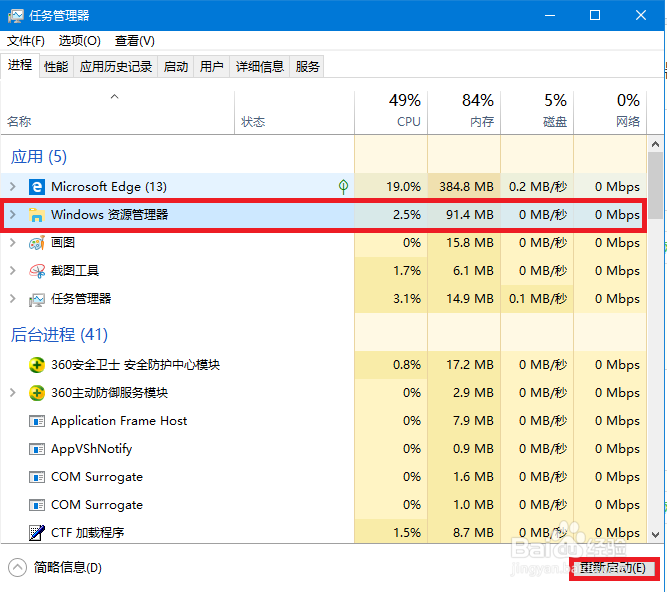The image size is (667, 592).
Task: Expand the Windows 资源管理器 process group
Action: [13, 215]
